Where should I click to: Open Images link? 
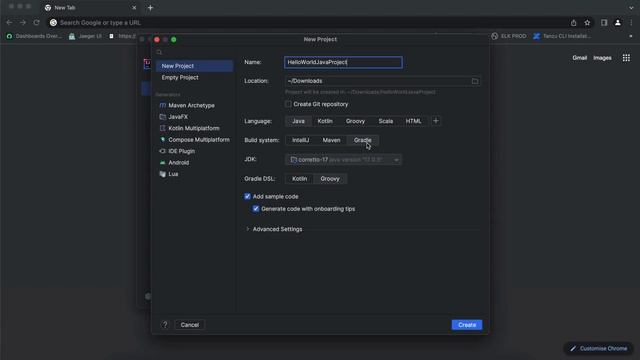[x=602, y=58]
